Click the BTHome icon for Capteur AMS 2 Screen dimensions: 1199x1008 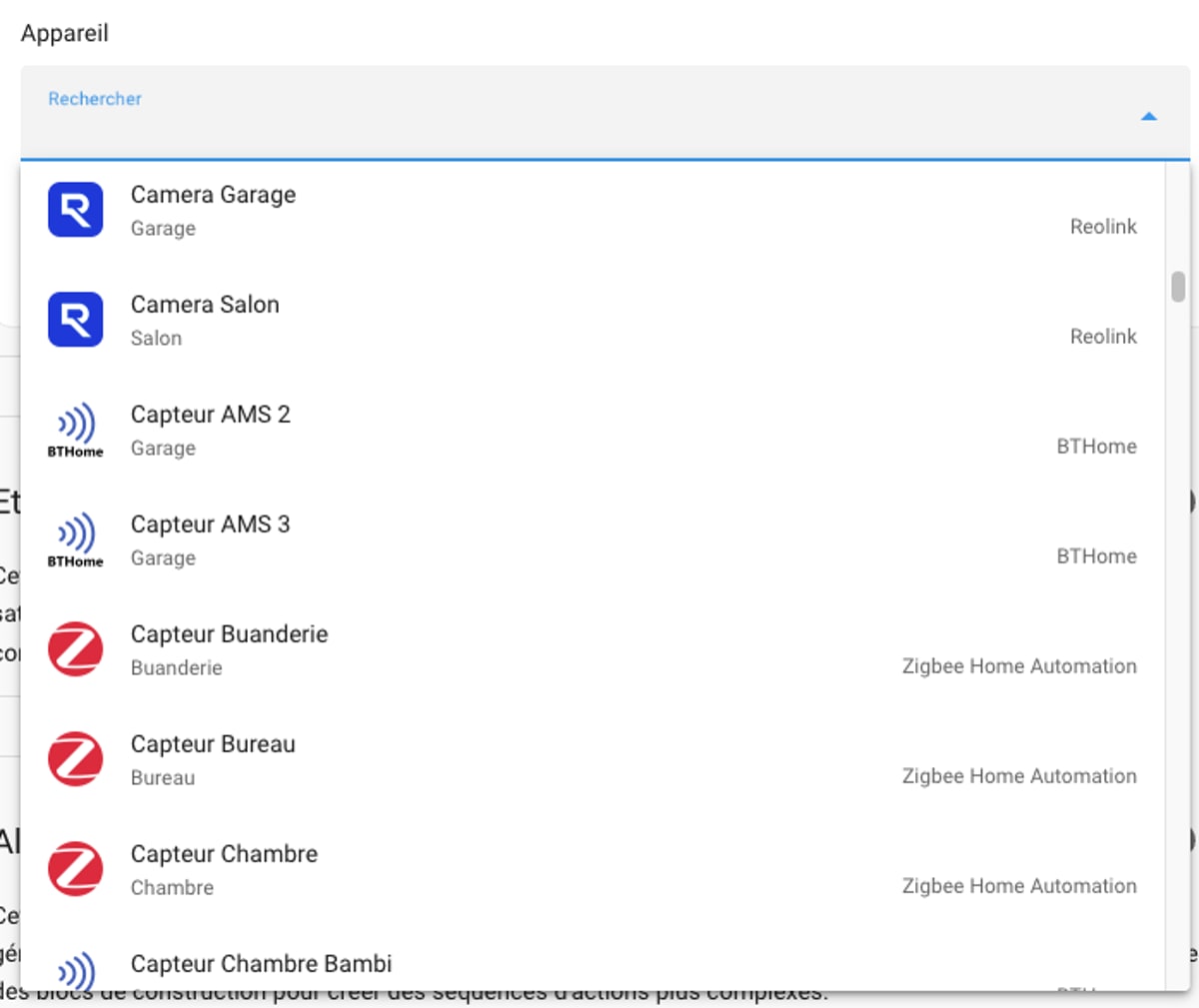[75, 430]
